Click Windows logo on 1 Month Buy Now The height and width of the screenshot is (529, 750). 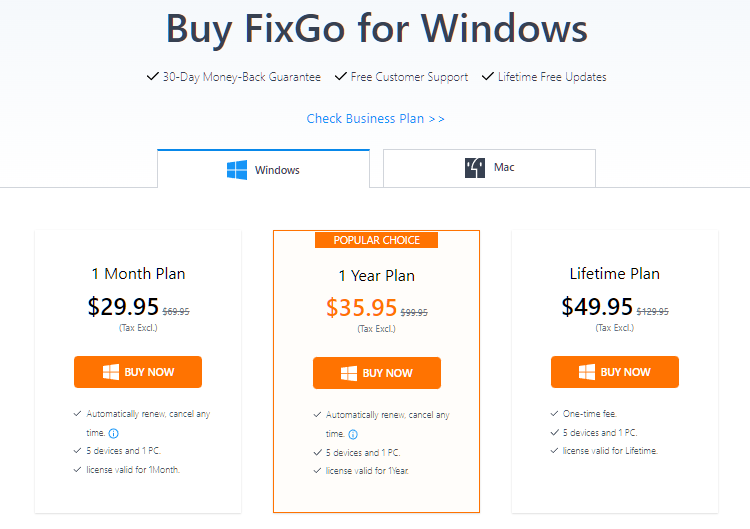[x=111, y=372]
